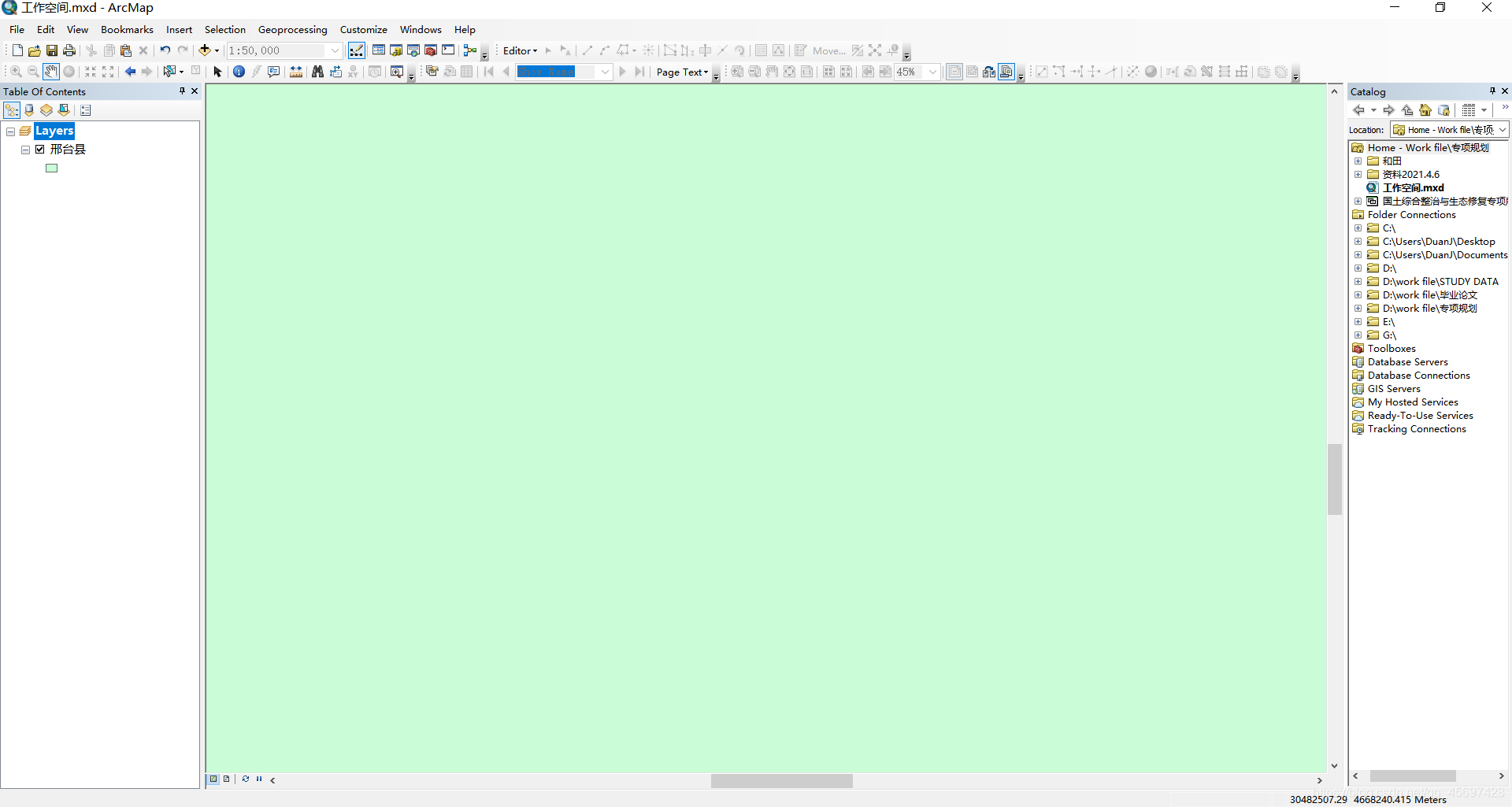
Task: Open the map scale 1:50,000 dropdown
Action: 334,50
